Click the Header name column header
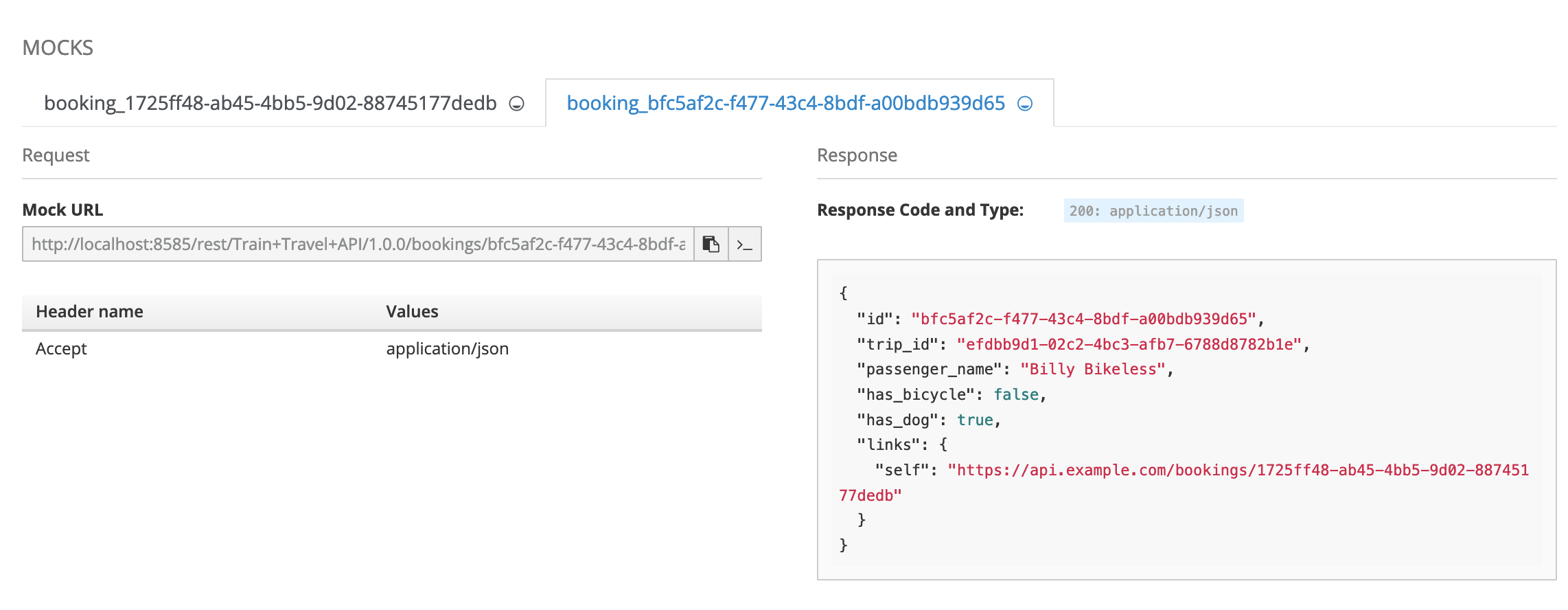The width and height of the screenshot is (1568, 610). click(89, 312)
